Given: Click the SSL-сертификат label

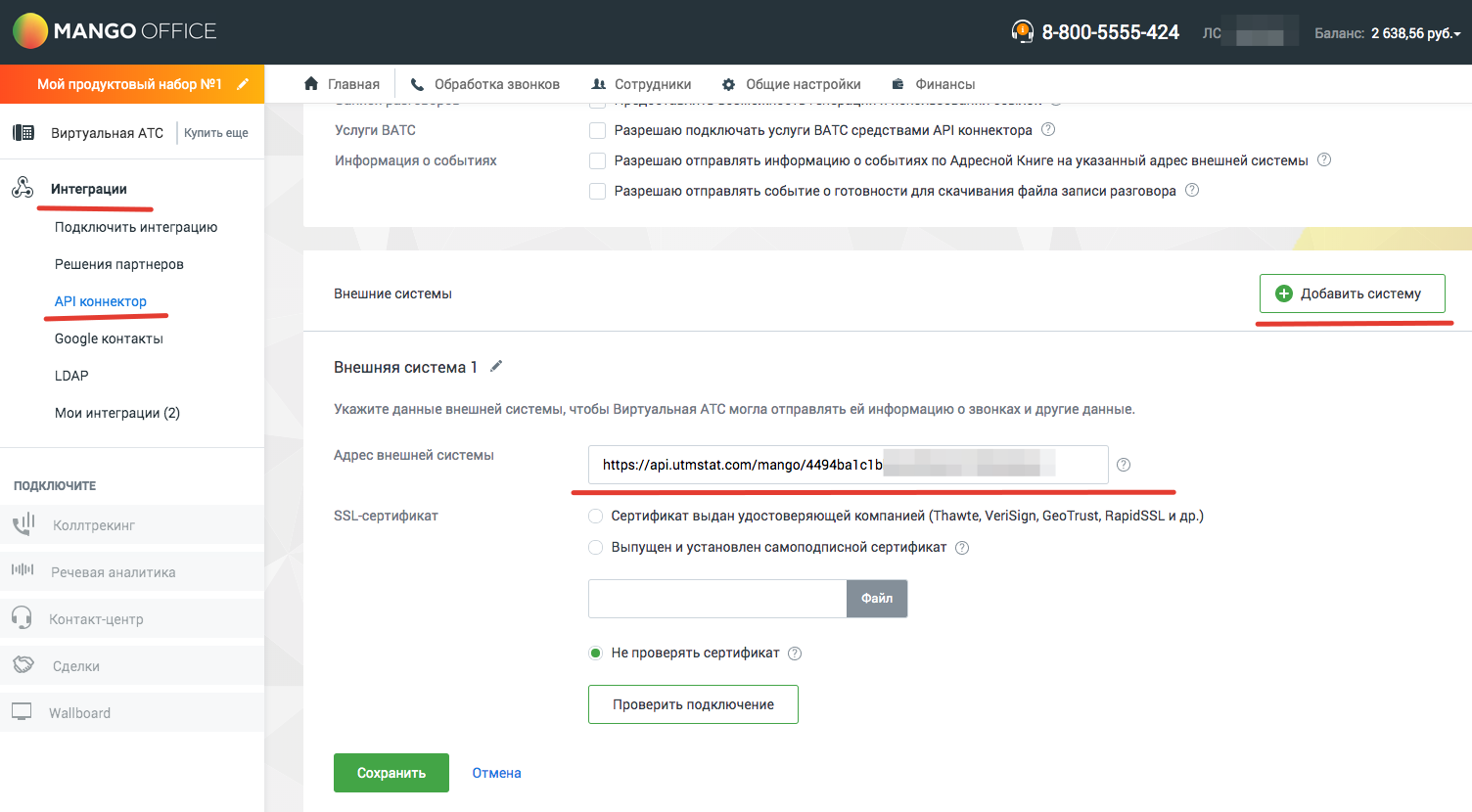Looking at the screenshot, I should coord(386,516).
